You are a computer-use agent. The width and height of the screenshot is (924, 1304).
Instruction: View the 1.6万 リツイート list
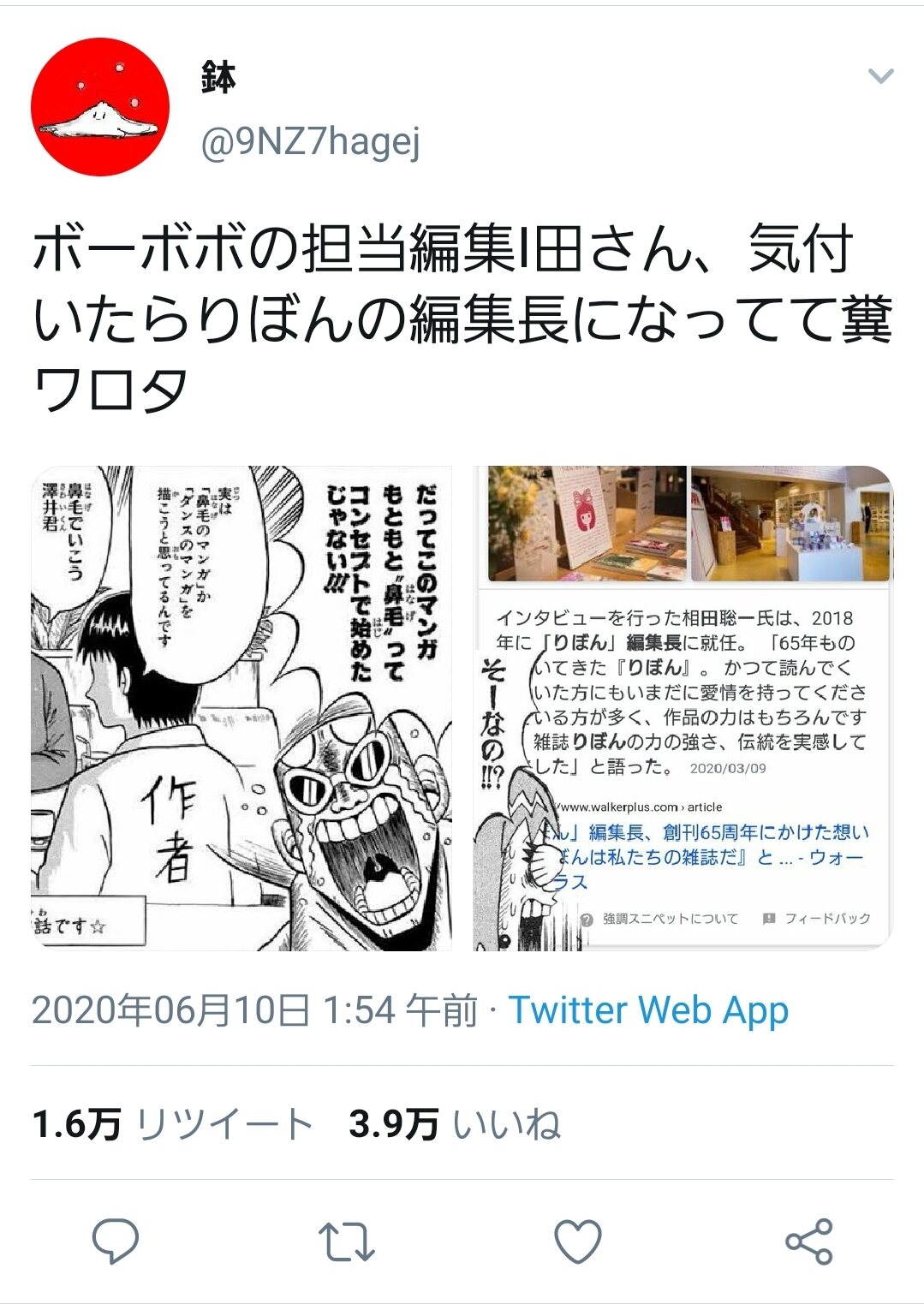[172, 1124]
